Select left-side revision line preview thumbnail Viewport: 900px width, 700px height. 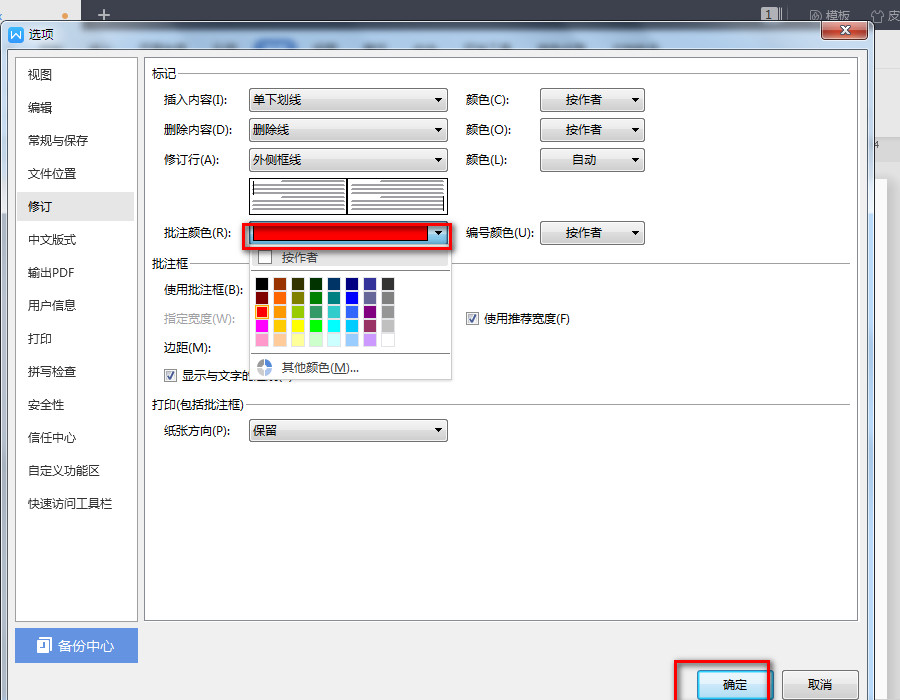[x=298, y=196]
